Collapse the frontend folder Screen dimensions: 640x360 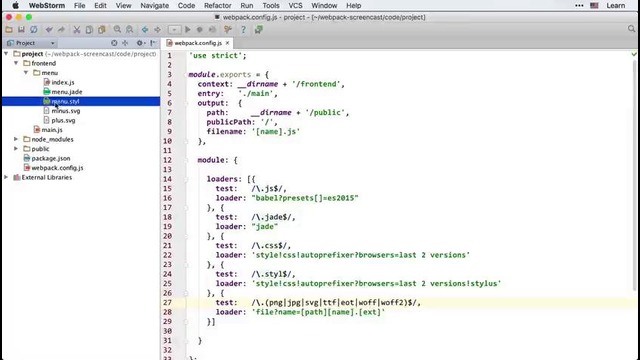pos(16,63)
